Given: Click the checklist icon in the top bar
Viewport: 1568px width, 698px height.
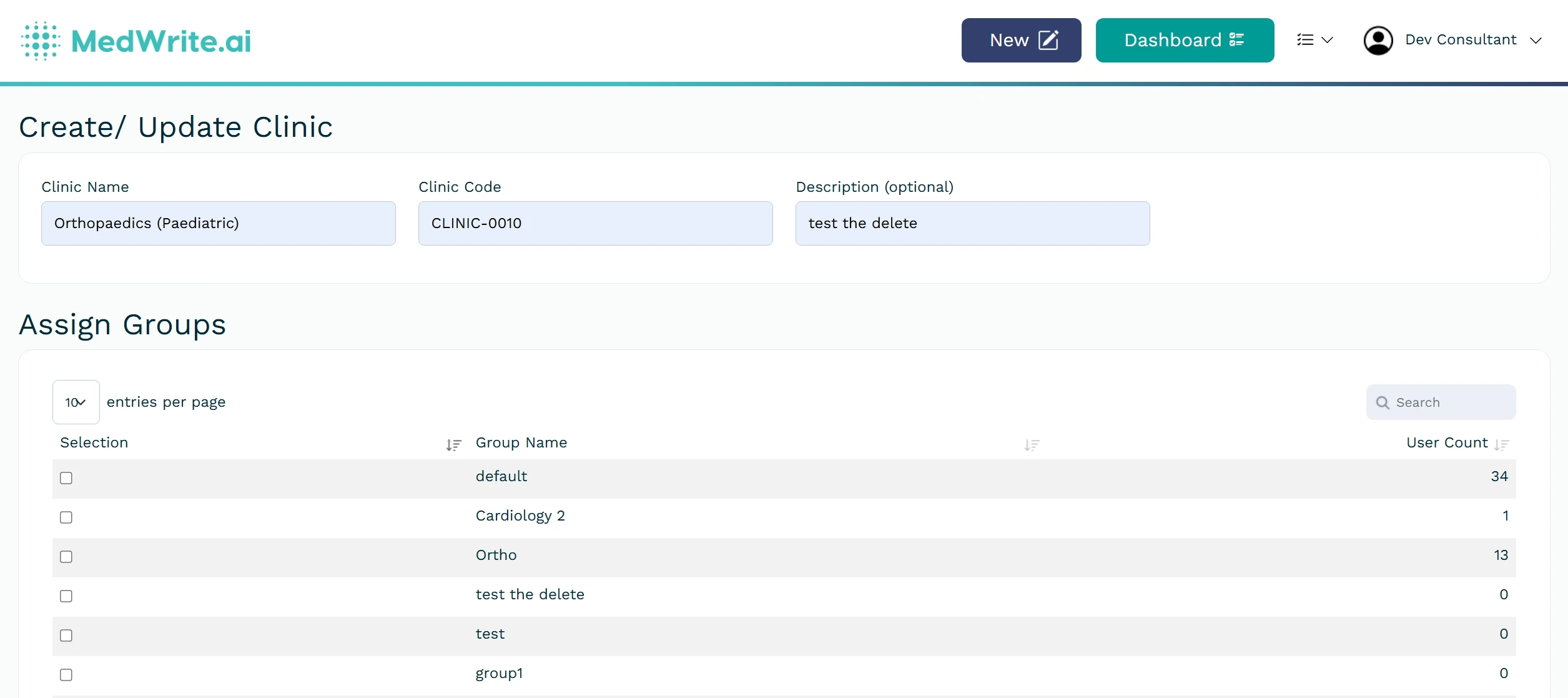Looking at the screenshot, I should 1306,39.
